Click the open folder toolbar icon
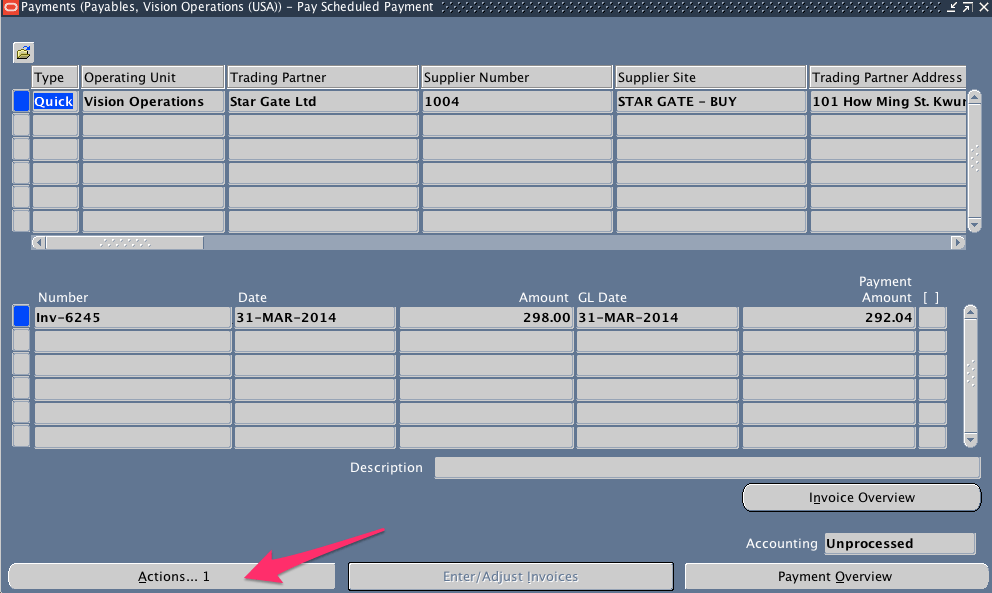The height and width of the screenshot is (593, 992). coord(22,52)
